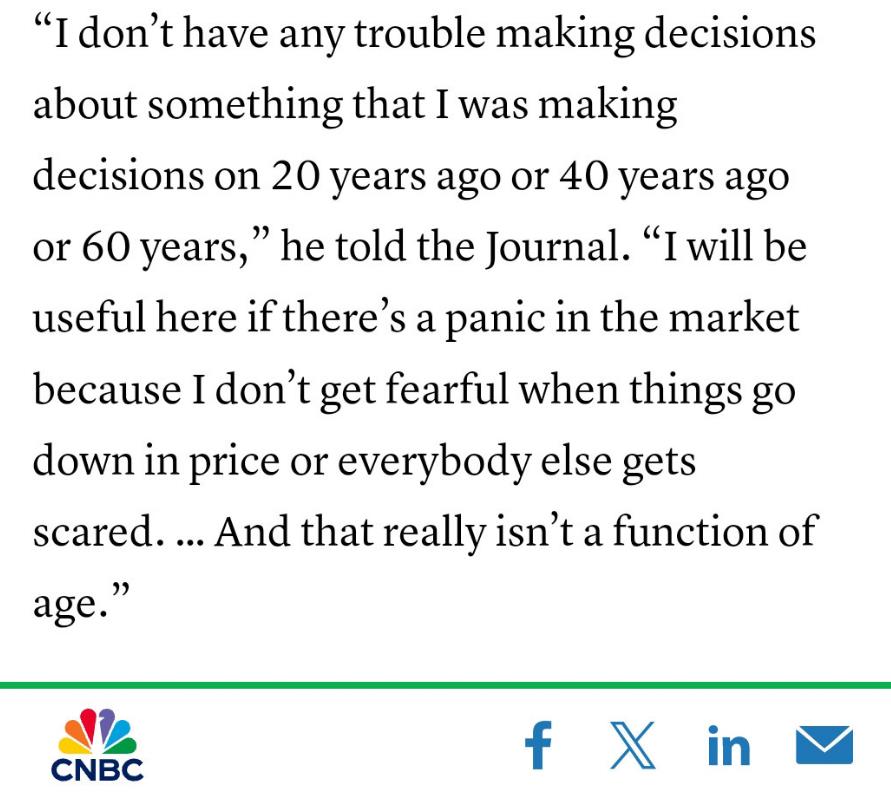Share article via Facebook icon
Viewport: 891px width, 798px height.
pos(538,745)
